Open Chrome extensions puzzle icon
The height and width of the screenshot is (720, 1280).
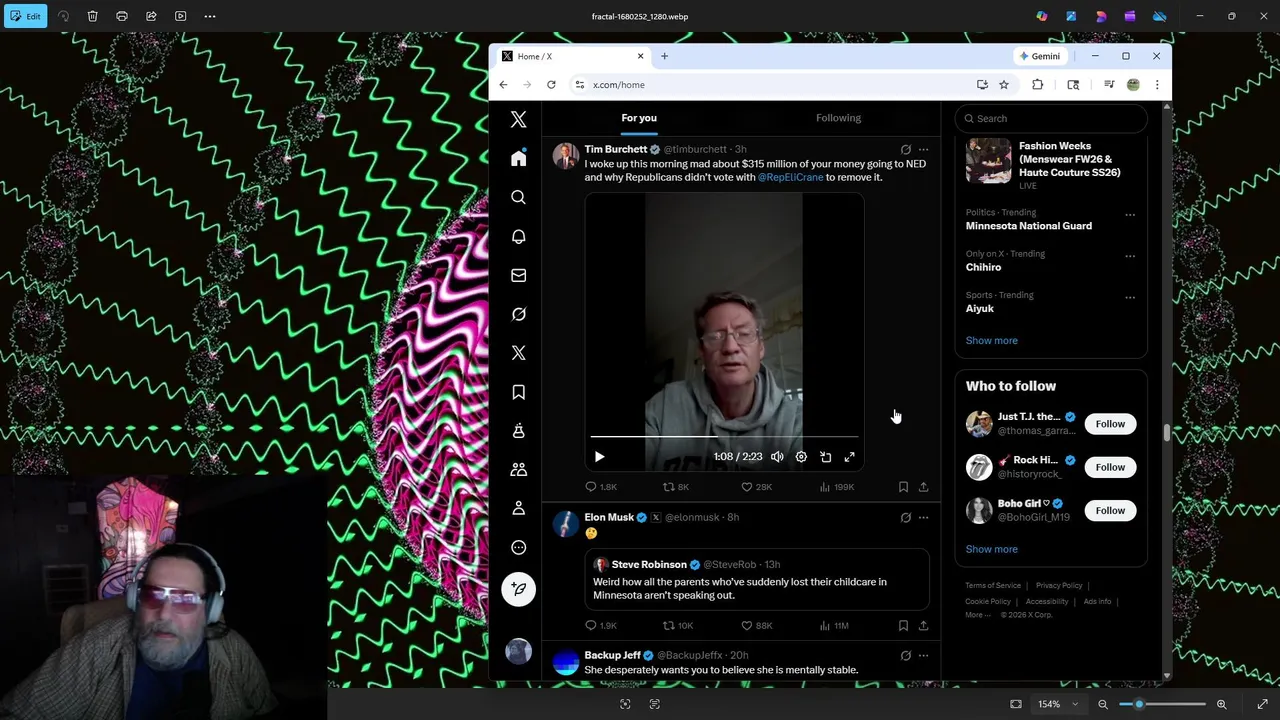pyautogui.click(x=1037, y=85)
